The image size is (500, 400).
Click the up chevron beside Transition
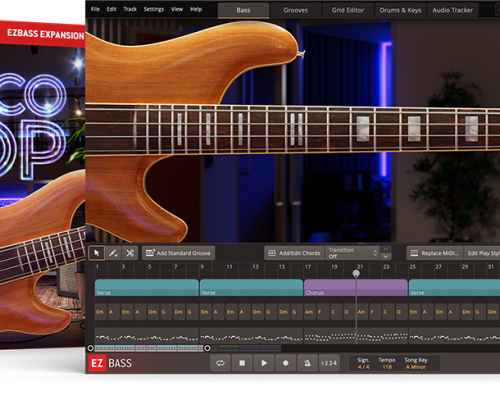386,249
